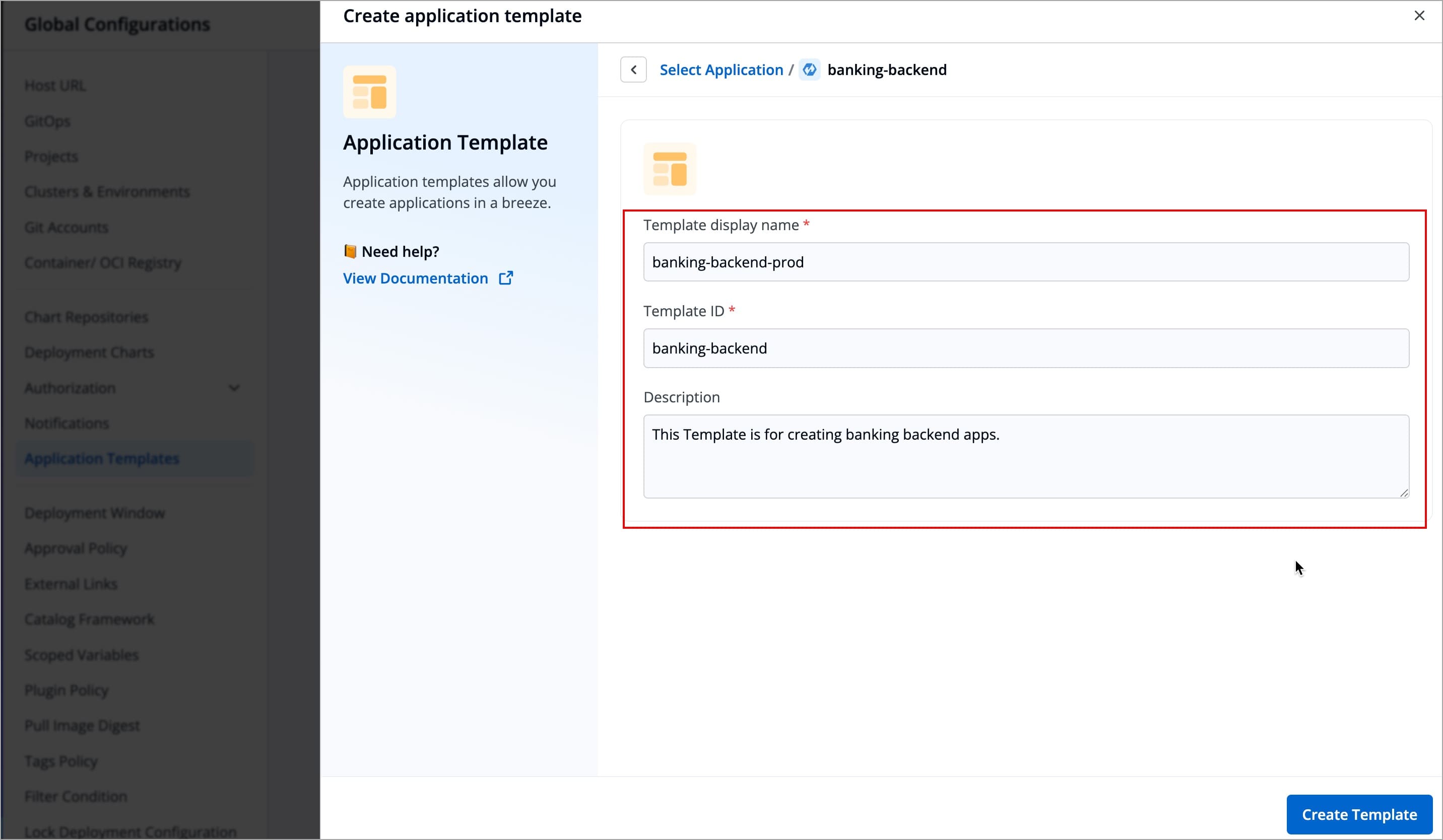Click the external-link icon next to View Documentation
This screenshot has height=840, width=1443.
click(x=506, y=278)
